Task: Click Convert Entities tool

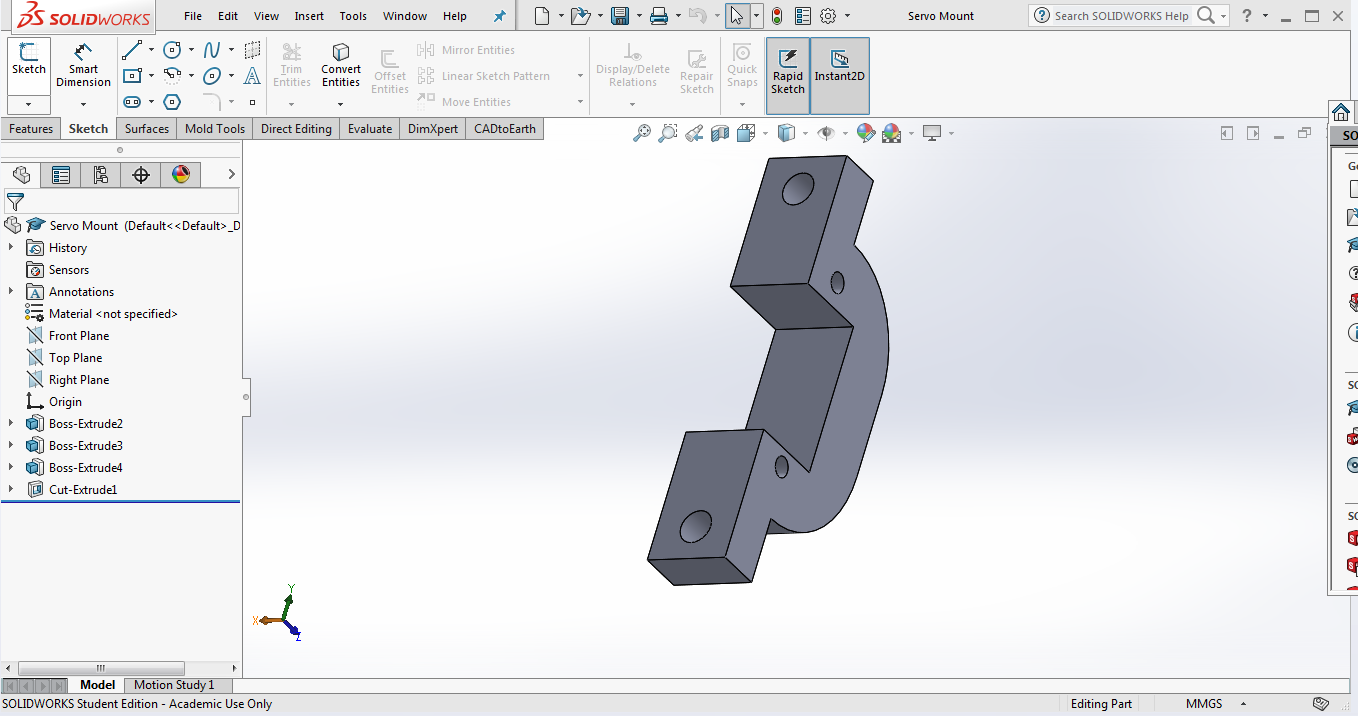Action: coord(341,66)
